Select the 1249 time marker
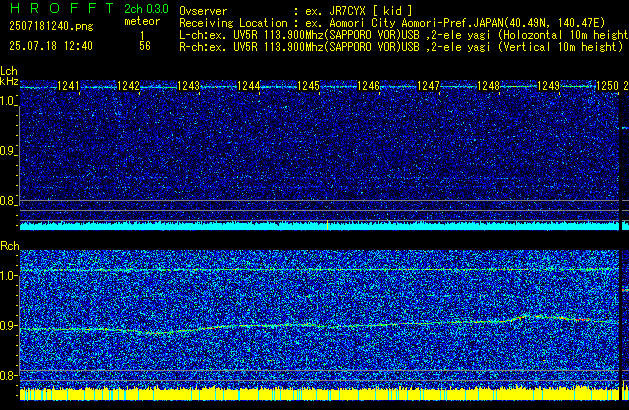629x410 pixels. coord(548,86)
